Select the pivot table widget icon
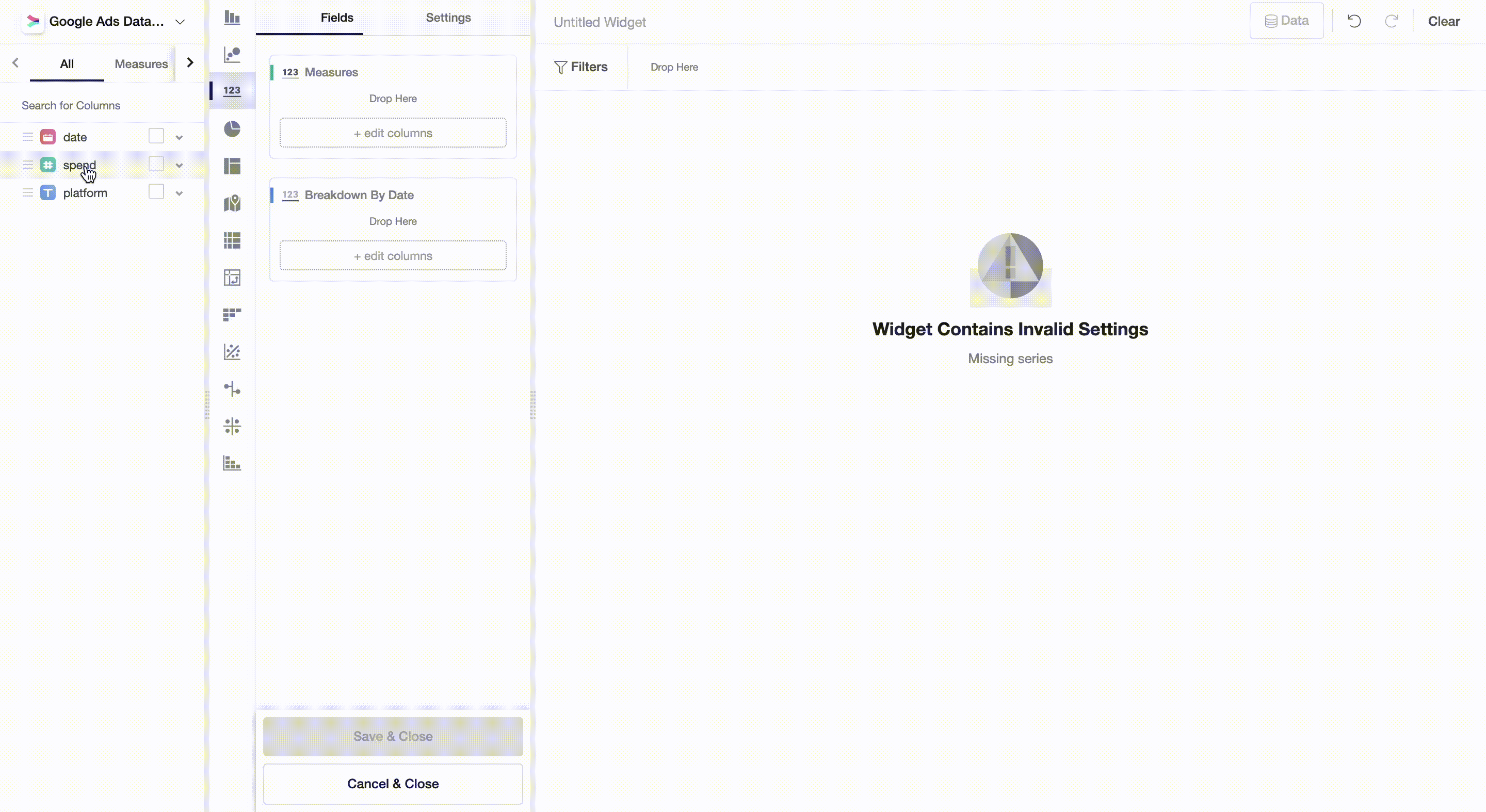 (x=232, y=278)
